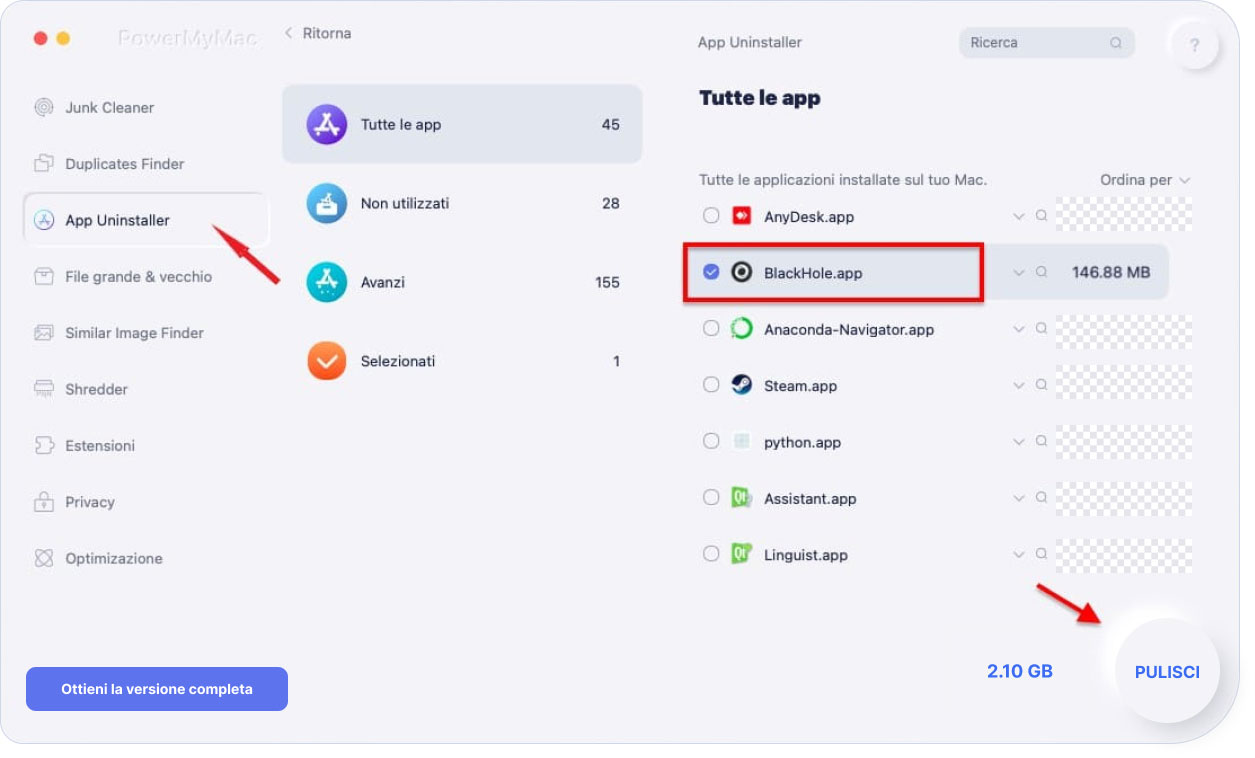Open the Shredder tool icon
This screenshot has width=1255, height=758.
pos(44,389)
